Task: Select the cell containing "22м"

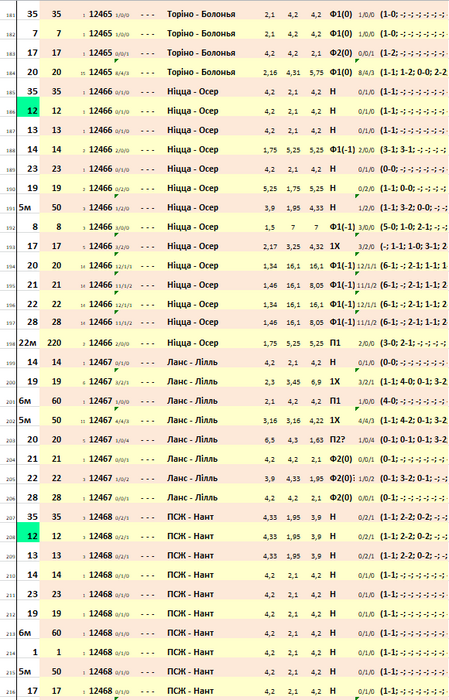Action: coord(28,342)
